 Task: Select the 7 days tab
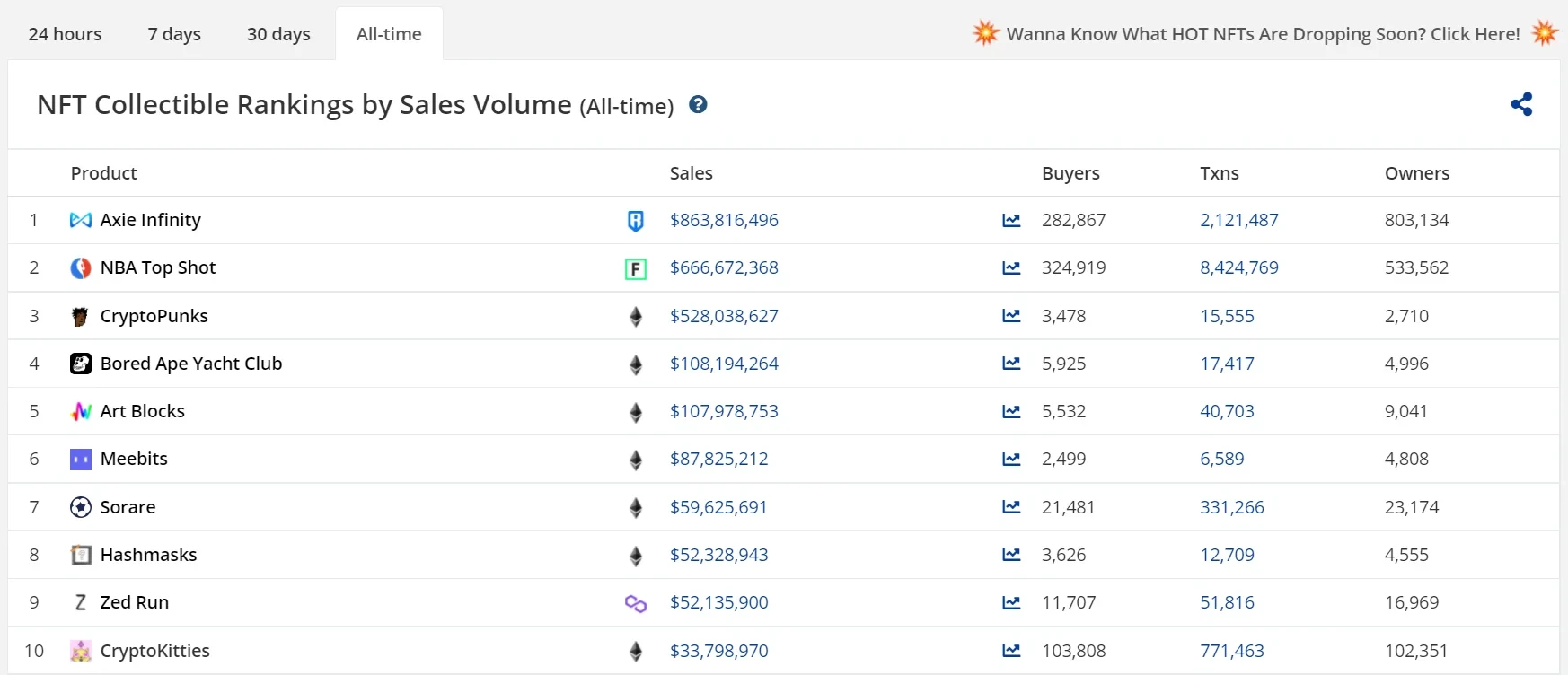coord(174,34)
